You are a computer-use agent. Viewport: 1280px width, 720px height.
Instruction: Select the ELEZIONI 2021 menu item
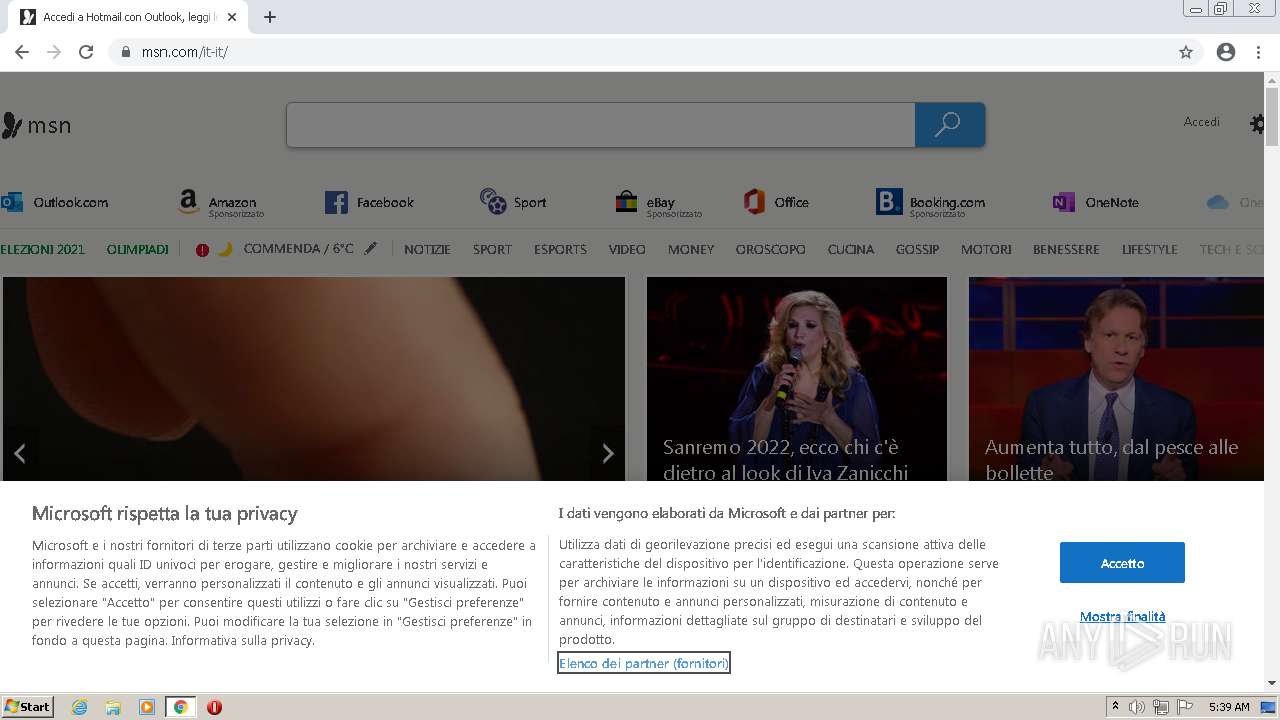43,249
